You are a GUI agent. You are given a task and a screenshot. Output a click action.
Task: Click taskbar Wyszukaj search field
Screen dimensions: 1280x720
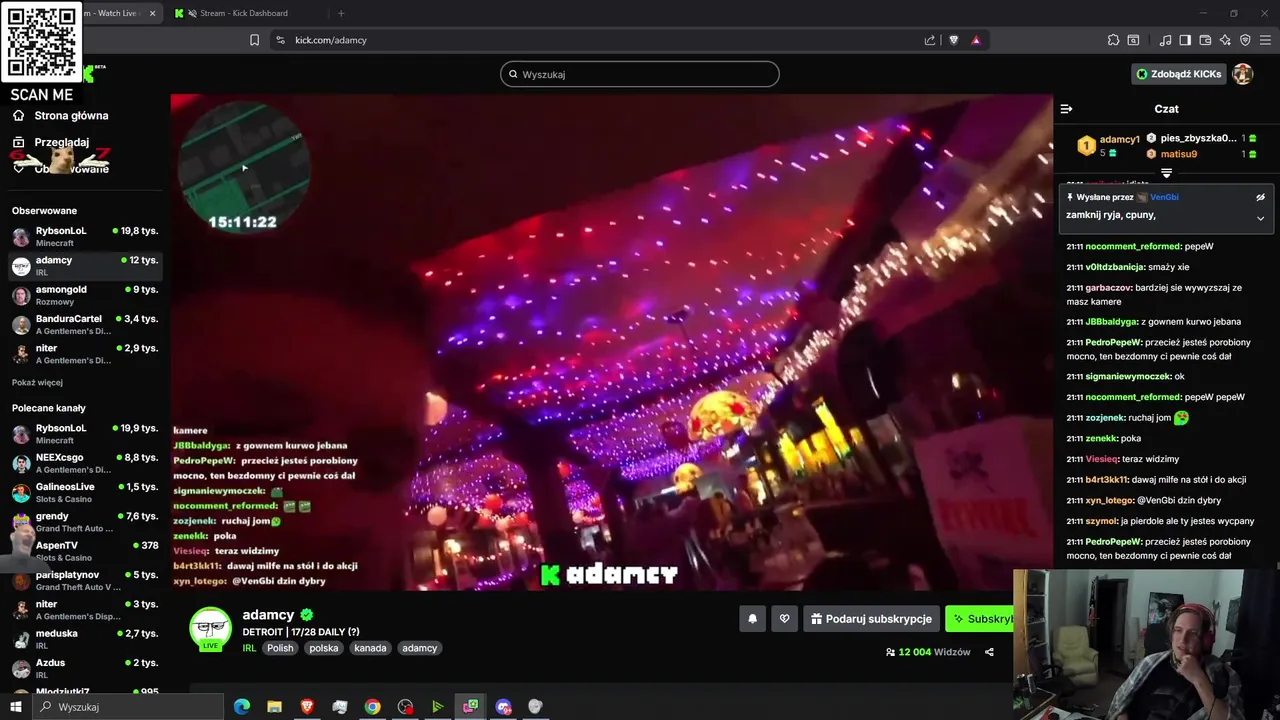[128, 707]
